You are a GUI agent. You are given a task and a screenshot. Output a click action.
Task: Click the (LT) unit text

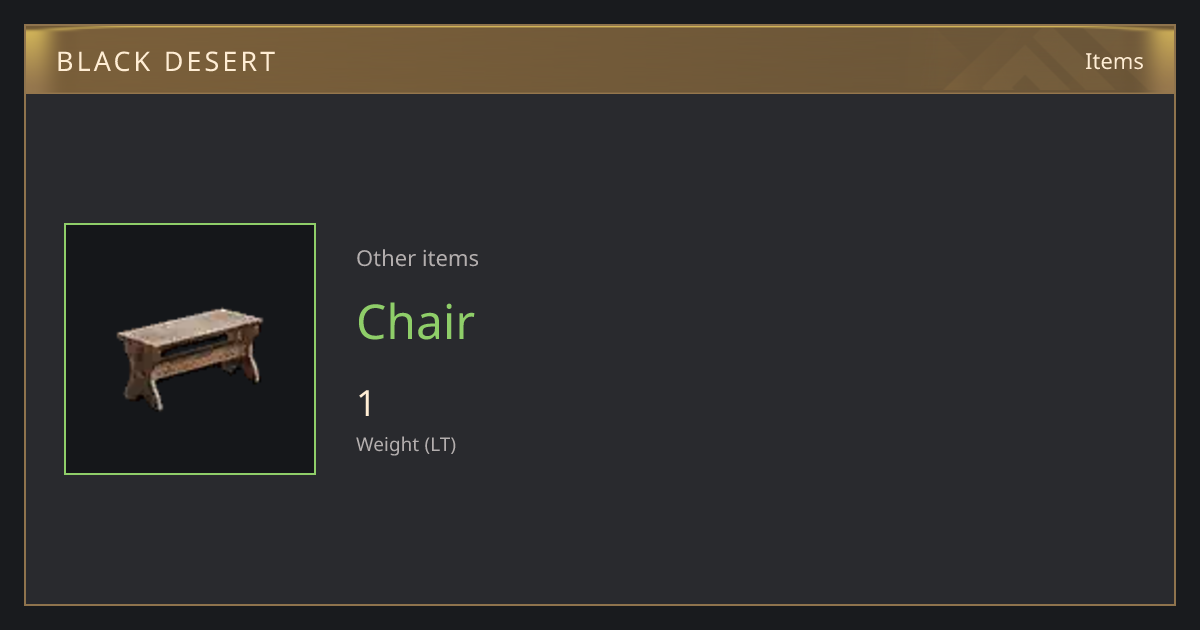point(441,444)
